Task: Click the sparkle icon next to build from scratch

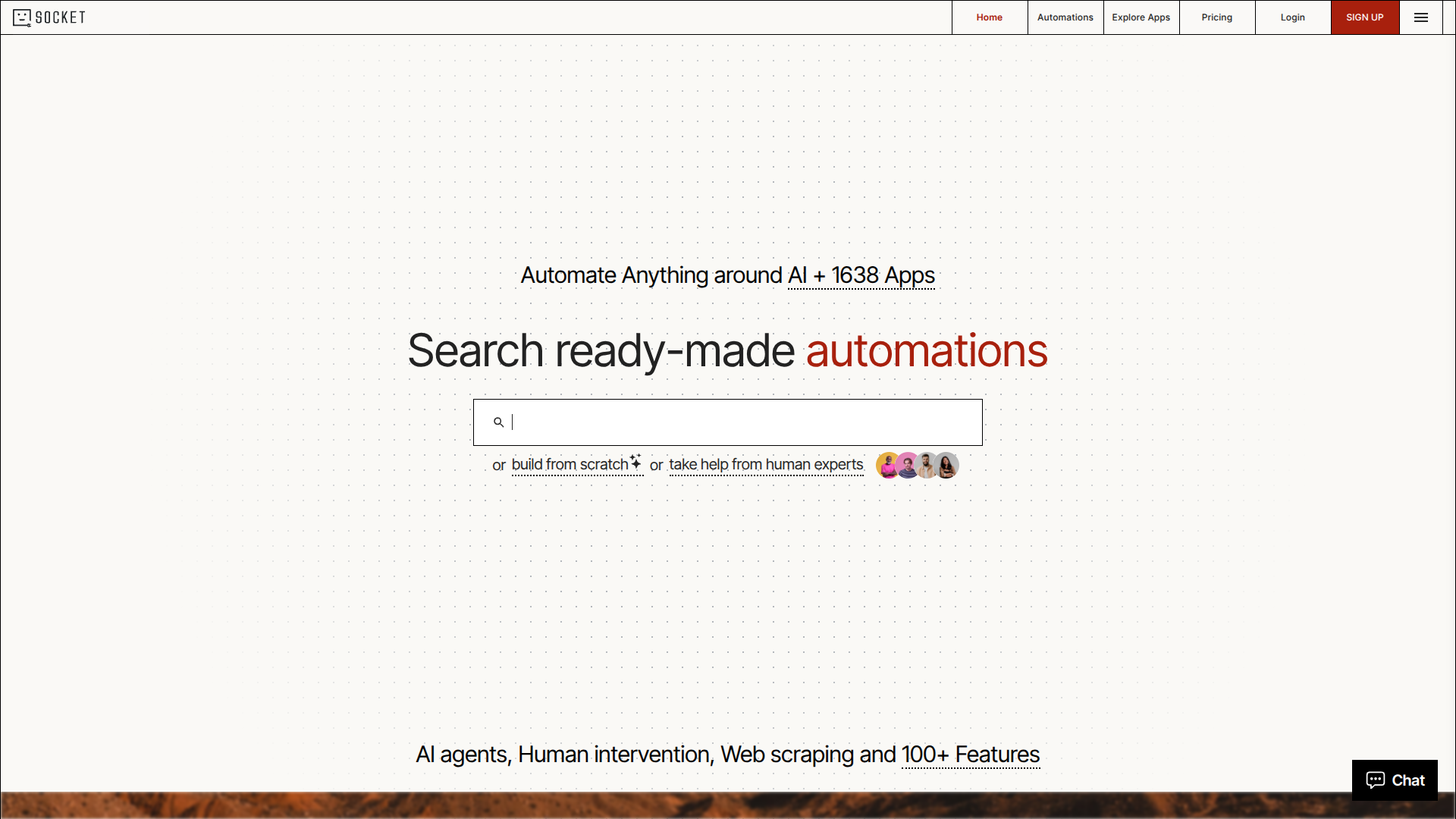Action: tap(635, 460)
